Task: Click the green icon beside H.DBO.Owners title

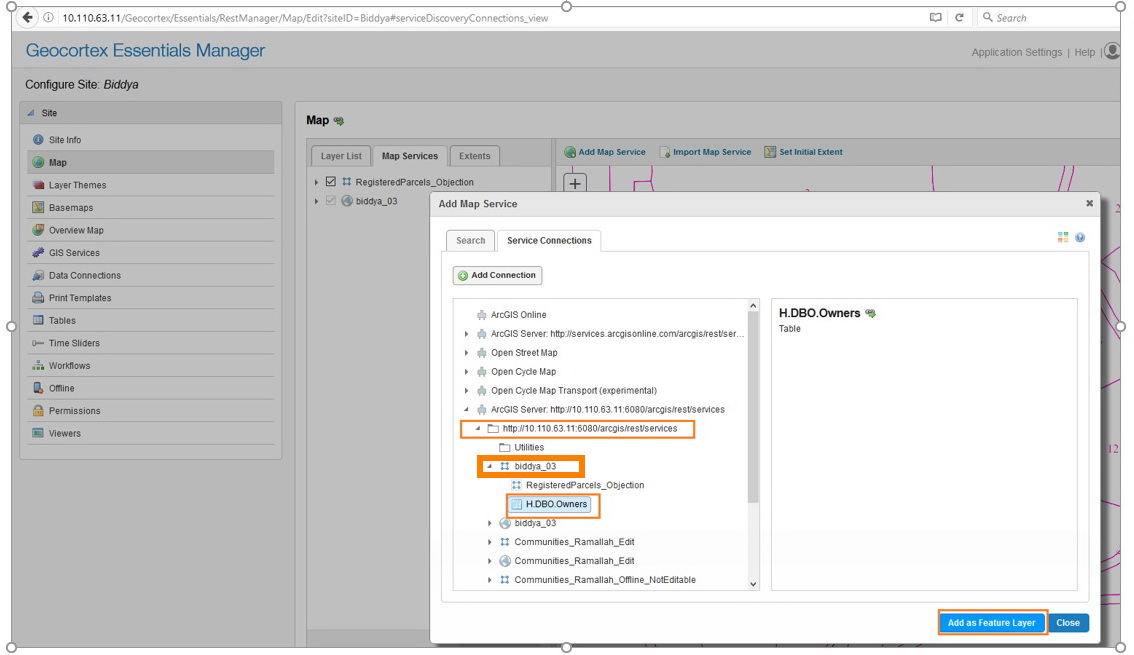Action: (x=871, y=313)
